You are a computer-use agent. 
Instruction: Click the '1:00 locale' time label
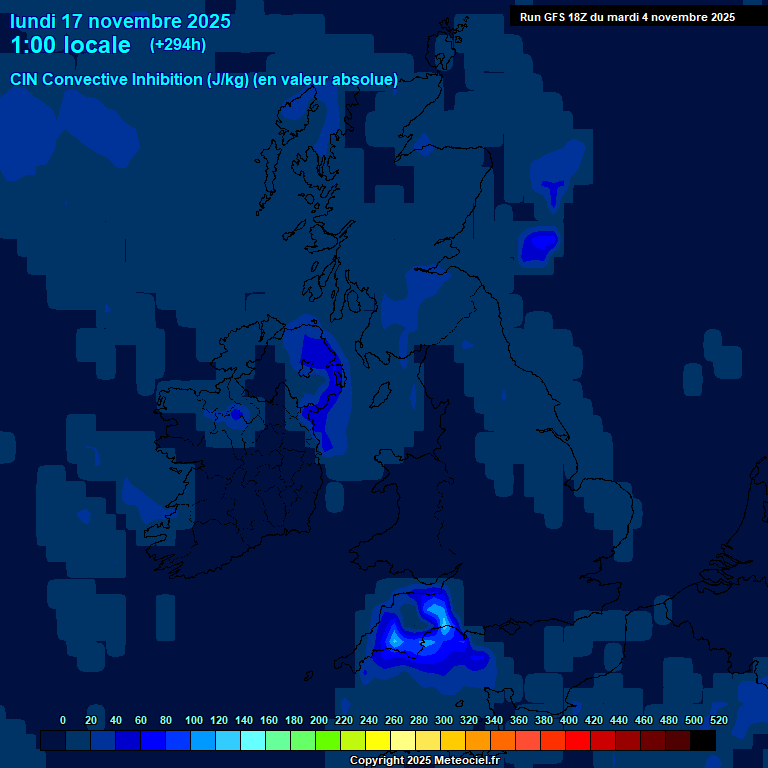click(70, 45)
